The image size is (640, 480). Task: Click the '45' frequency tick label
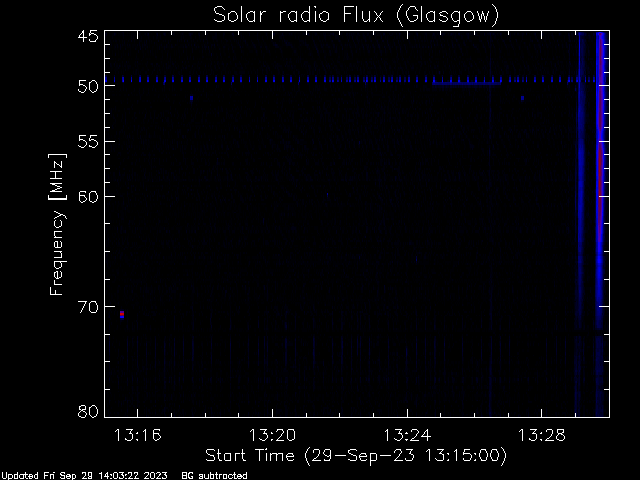[88, 36]
